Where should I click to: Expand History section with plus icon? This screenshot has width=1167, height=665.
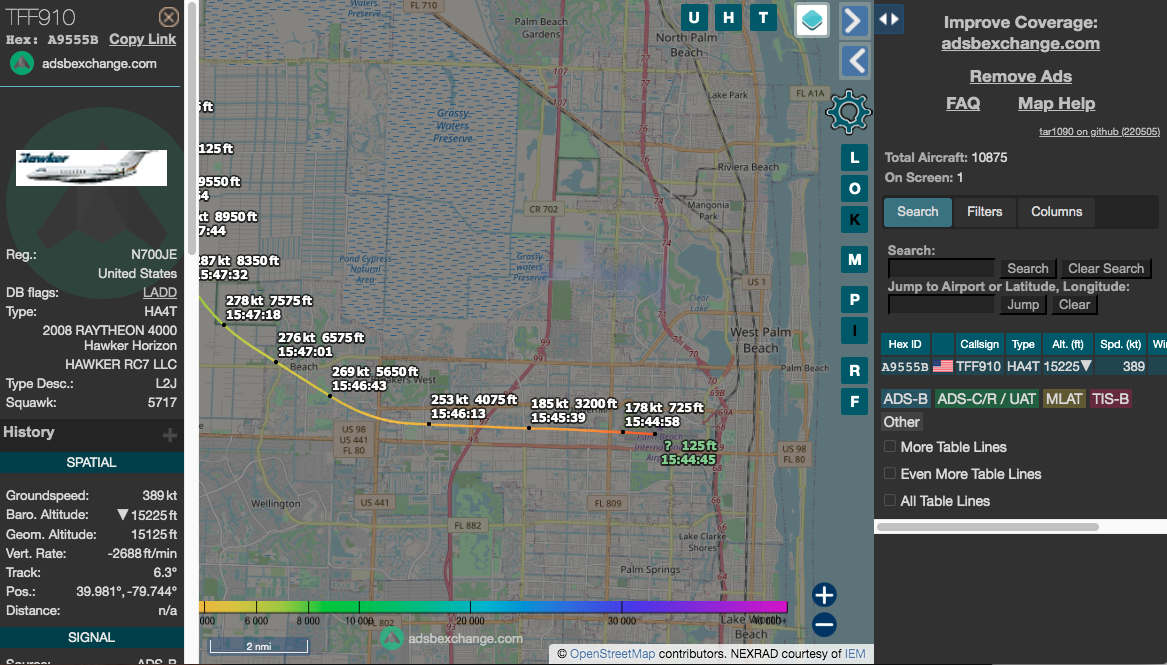[170, 434]
